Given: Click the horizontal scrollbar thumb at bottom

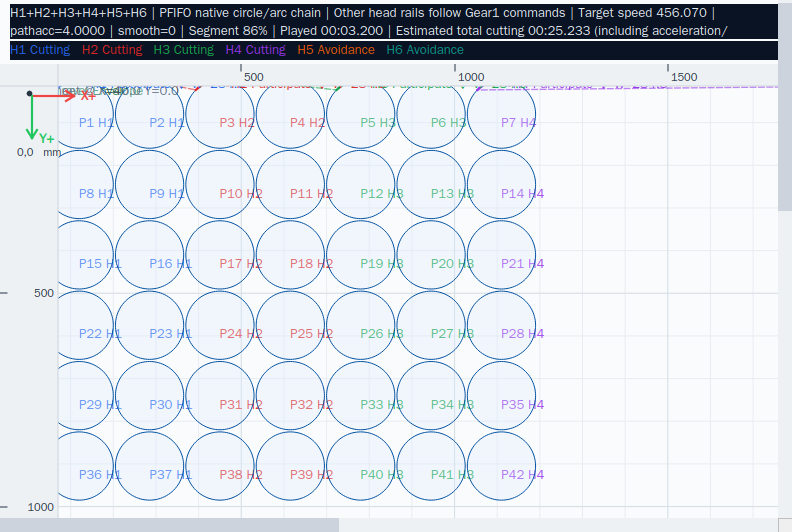Looking at the screenshot, I should pyautogui.click(x=169, y=525).
